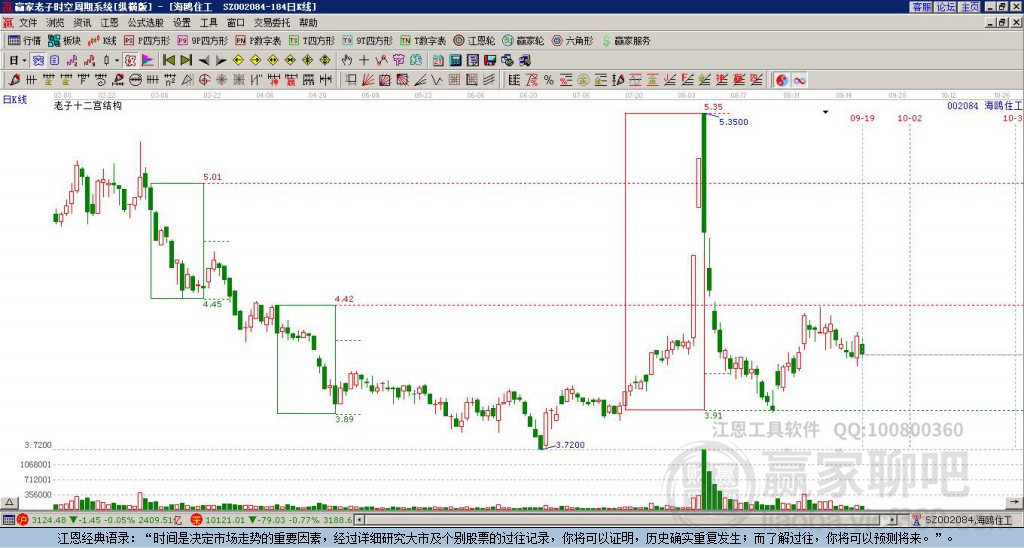
Task: Select the red fan lines tool
Action: pos(368,80)
